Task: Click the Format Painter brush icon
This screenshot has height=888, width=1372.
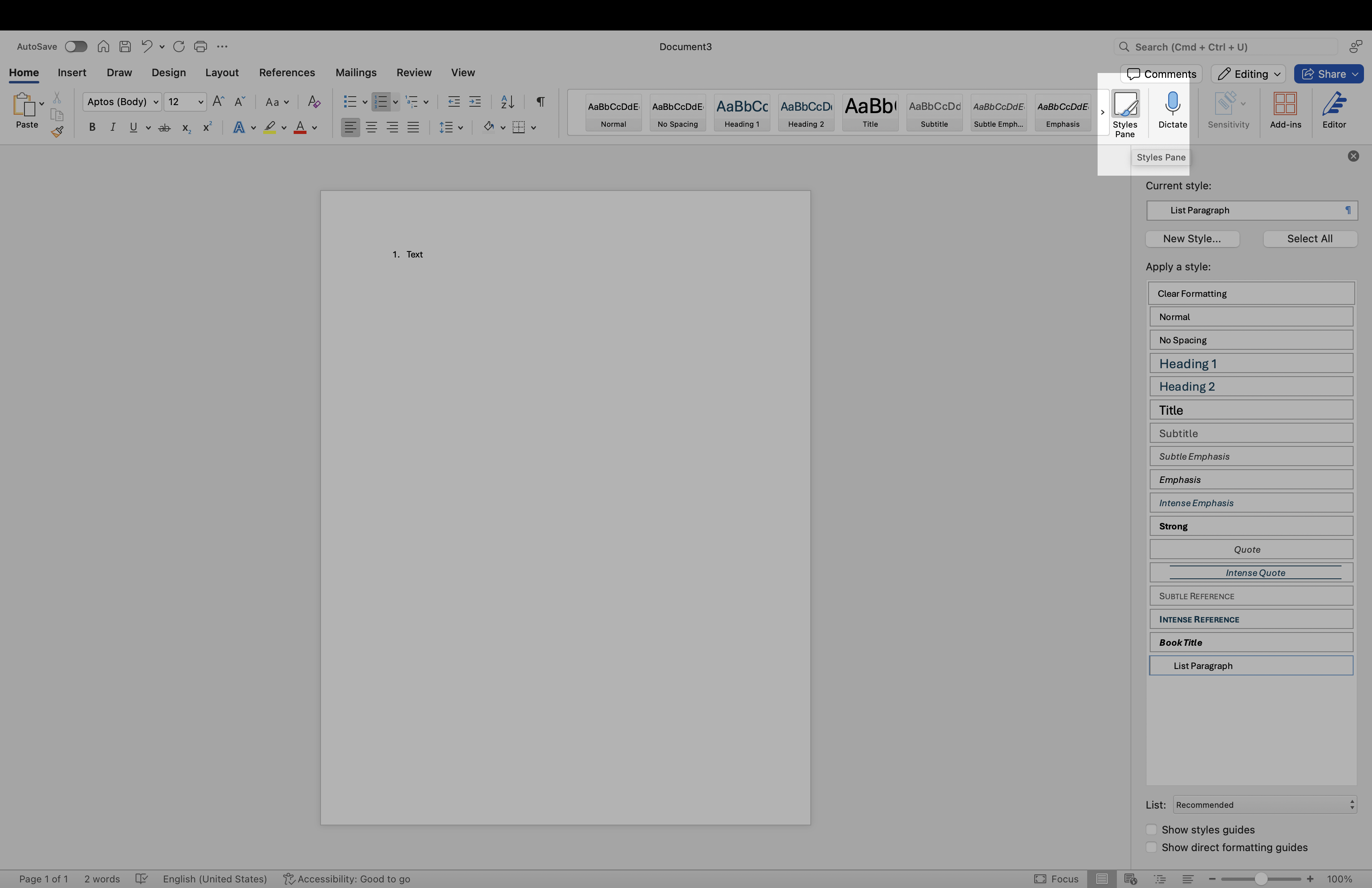Action: [x=57, y=132]
